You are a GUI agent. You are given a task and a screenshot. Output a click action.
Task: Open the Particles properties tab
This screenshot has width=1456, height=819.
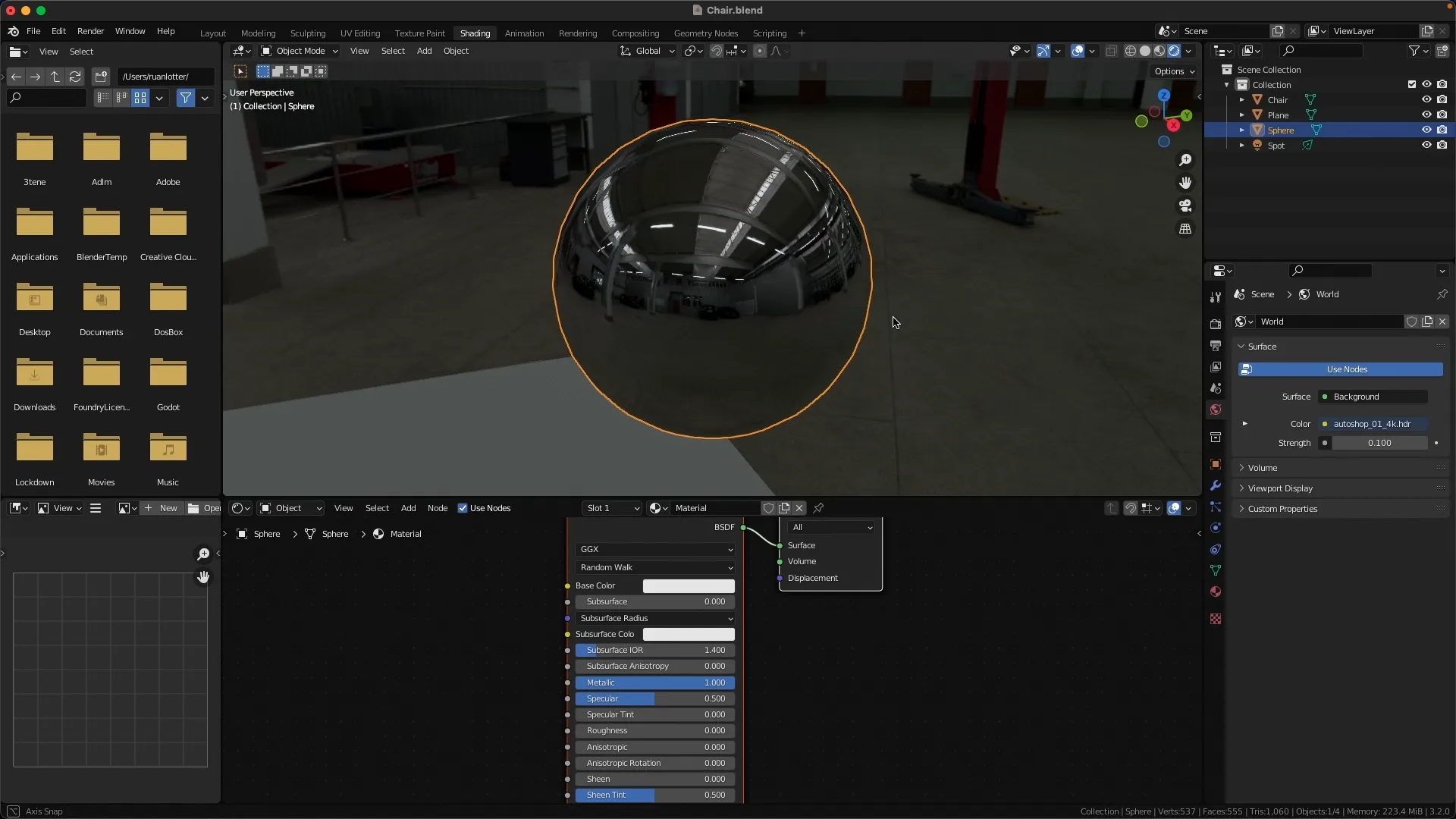pyautogui.click(x=1216, y=507)
